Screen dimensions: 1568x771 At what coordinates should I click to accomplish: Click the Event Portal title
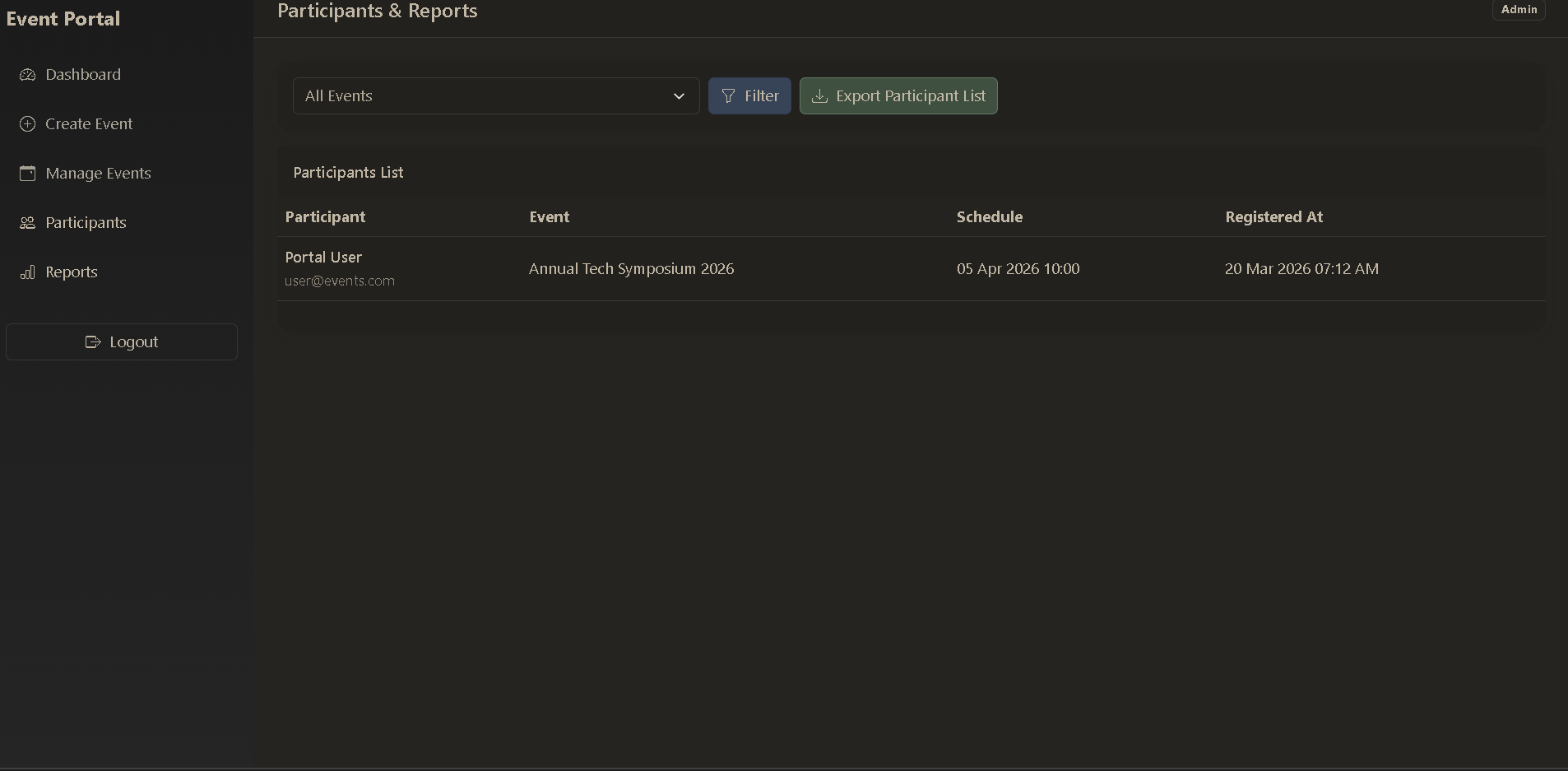click(x=63, y=19)
